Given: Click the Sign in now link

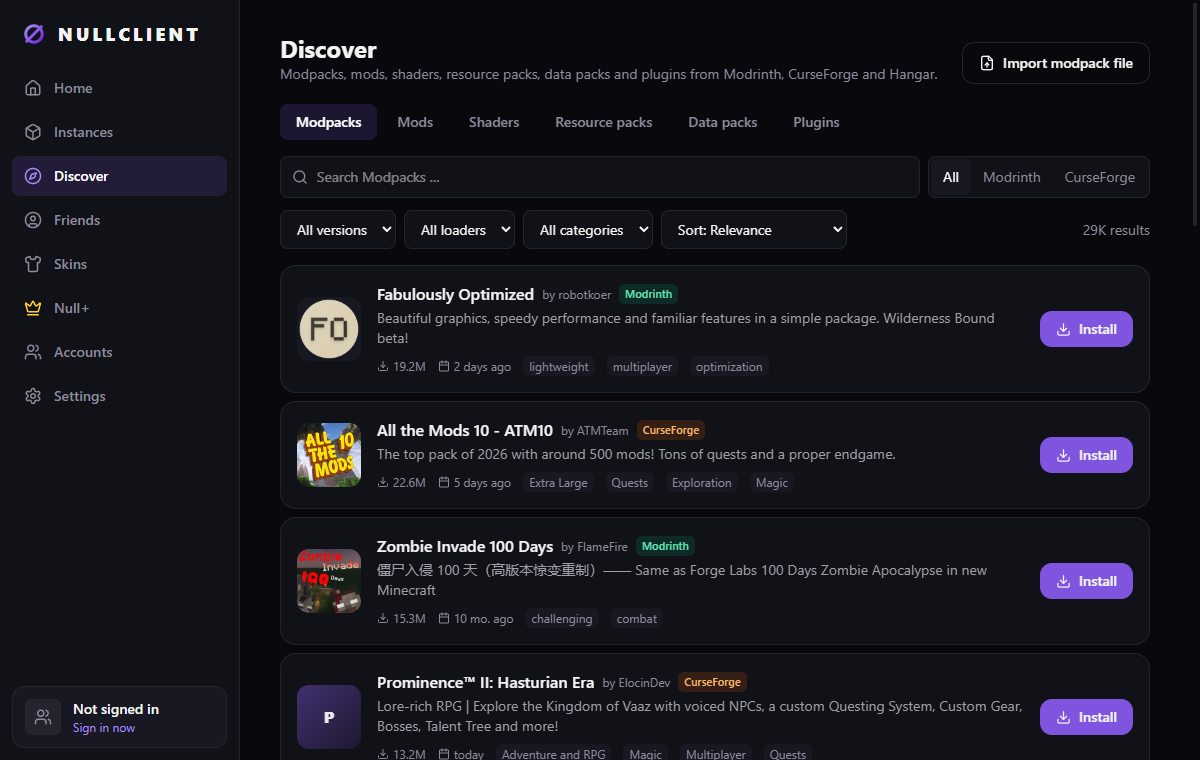Looking at the screenshot, I should [104, 728].
